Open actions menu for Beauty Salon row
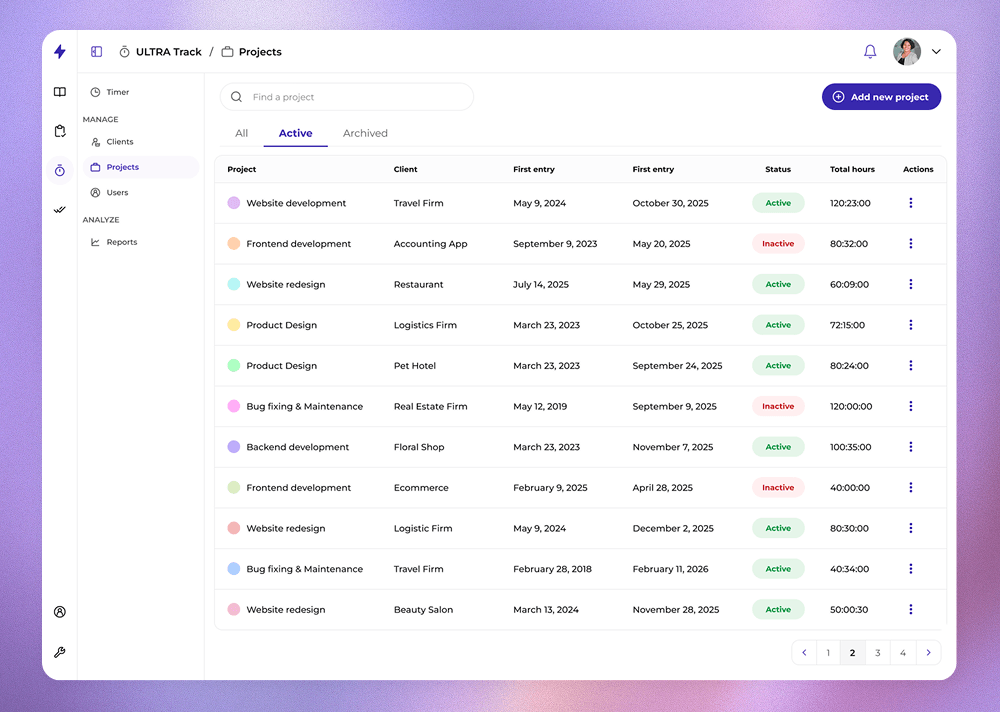1000x712 pixels. click(x=911, y=609)
